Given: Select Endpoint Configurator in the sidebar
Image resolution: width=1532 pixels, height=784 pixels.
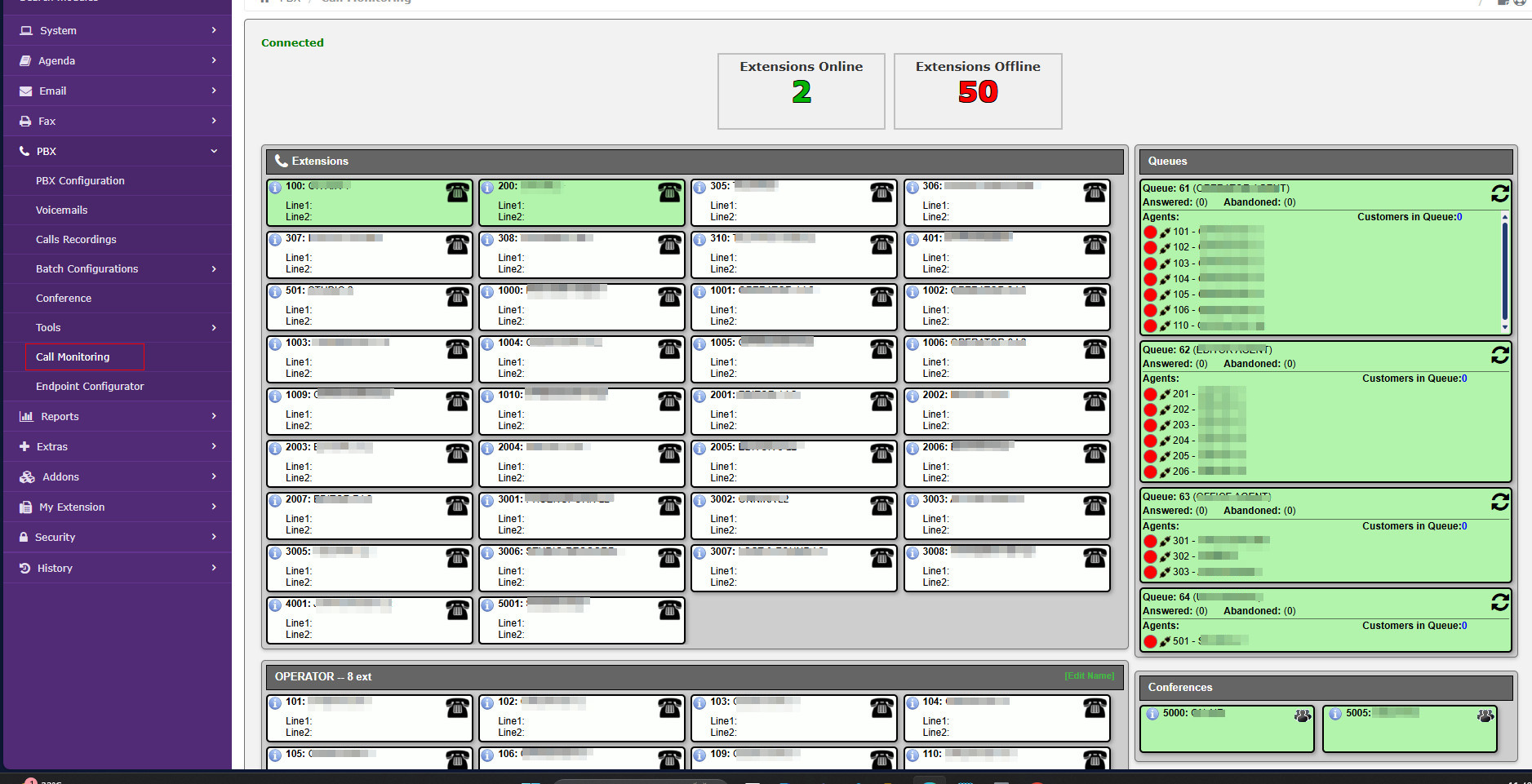Looking at the screenshot, I should (x=90, y=386).
